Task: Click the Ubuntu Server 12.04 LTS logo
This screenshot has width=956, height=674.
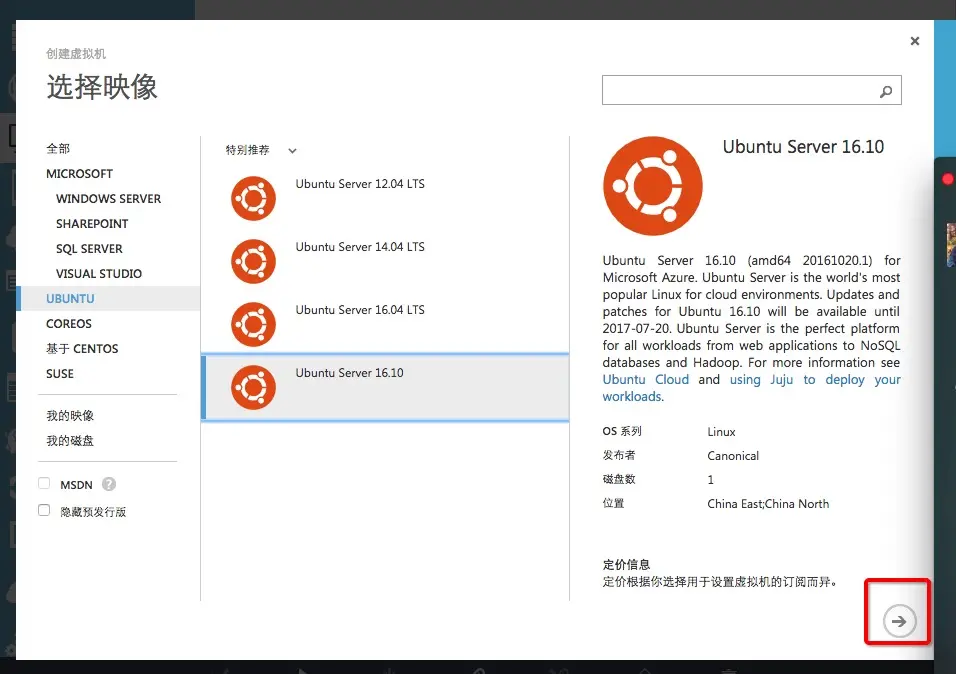Action: [x=253, y=198]
